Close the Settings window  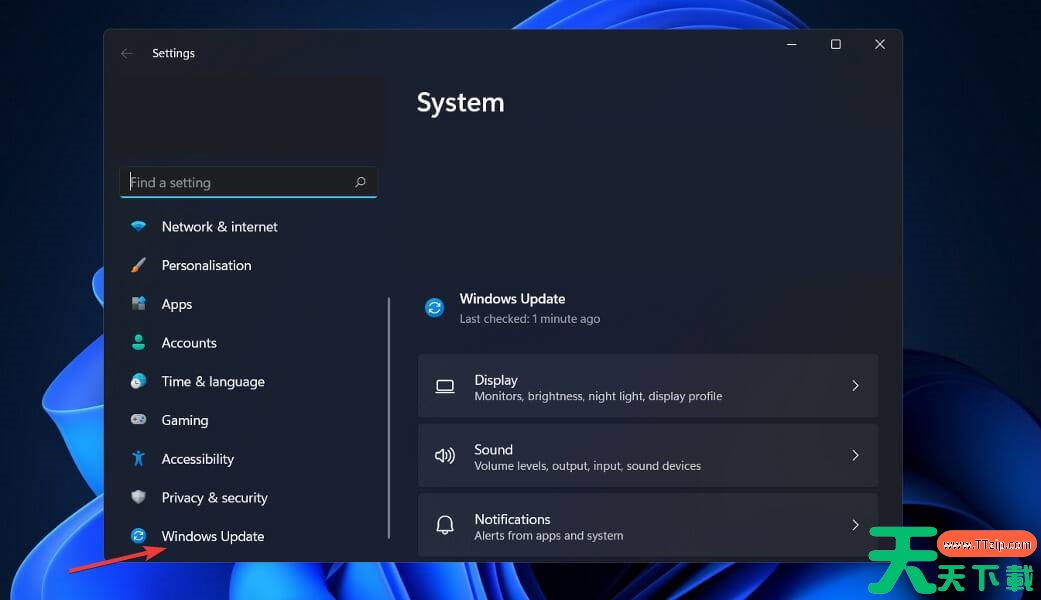pyautogui.click(x=880, y=44)
